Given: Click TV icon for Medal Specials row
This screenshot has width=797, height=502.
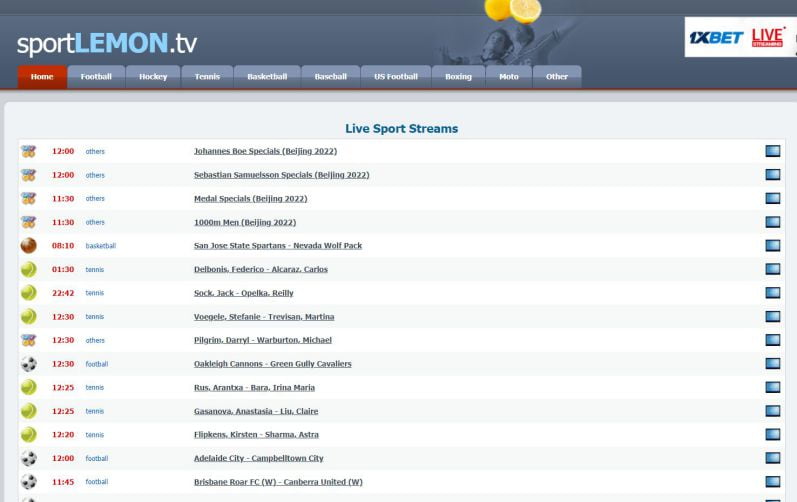Looking at the screenshot, I should 773,198.
